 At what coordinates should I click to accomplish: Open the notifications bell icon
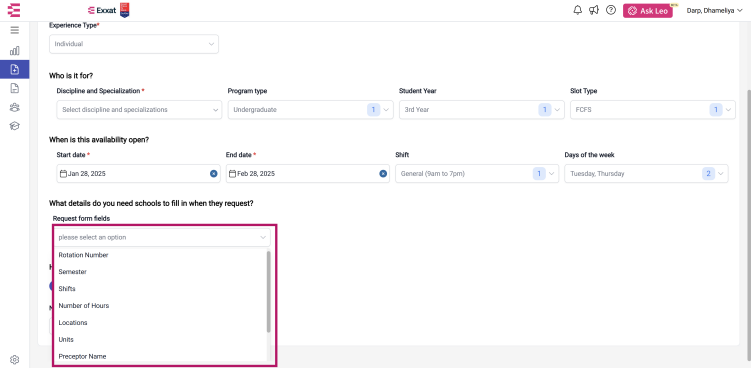577,10
